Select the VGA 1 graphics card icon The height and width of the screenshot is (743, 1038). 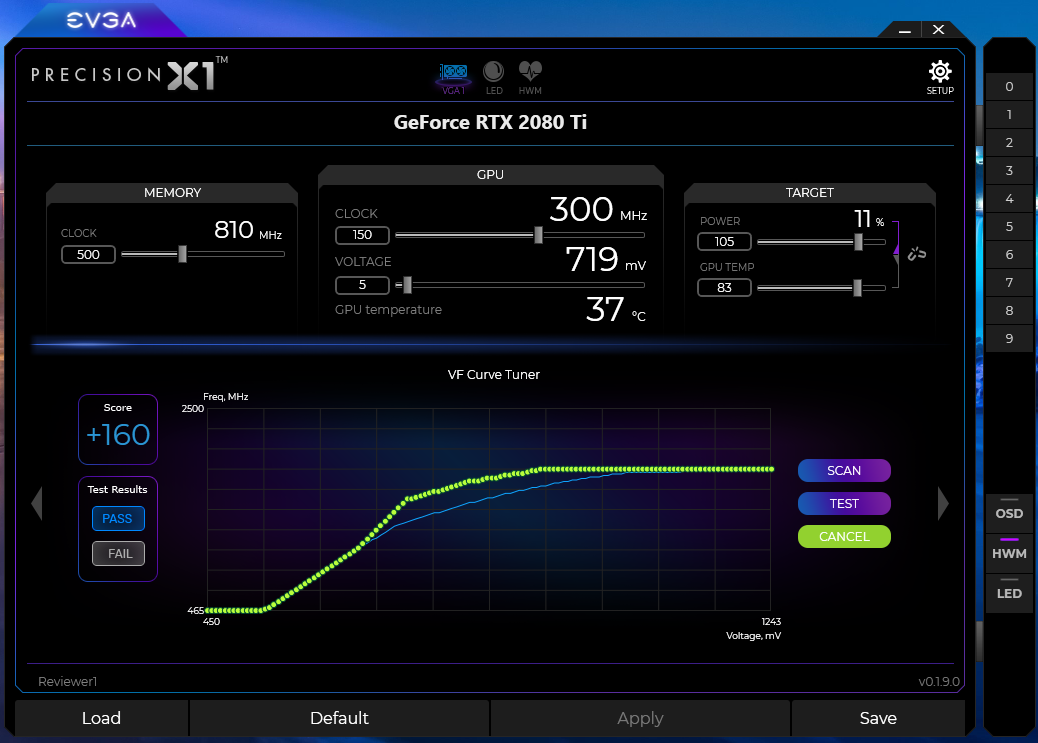[453, 77]
